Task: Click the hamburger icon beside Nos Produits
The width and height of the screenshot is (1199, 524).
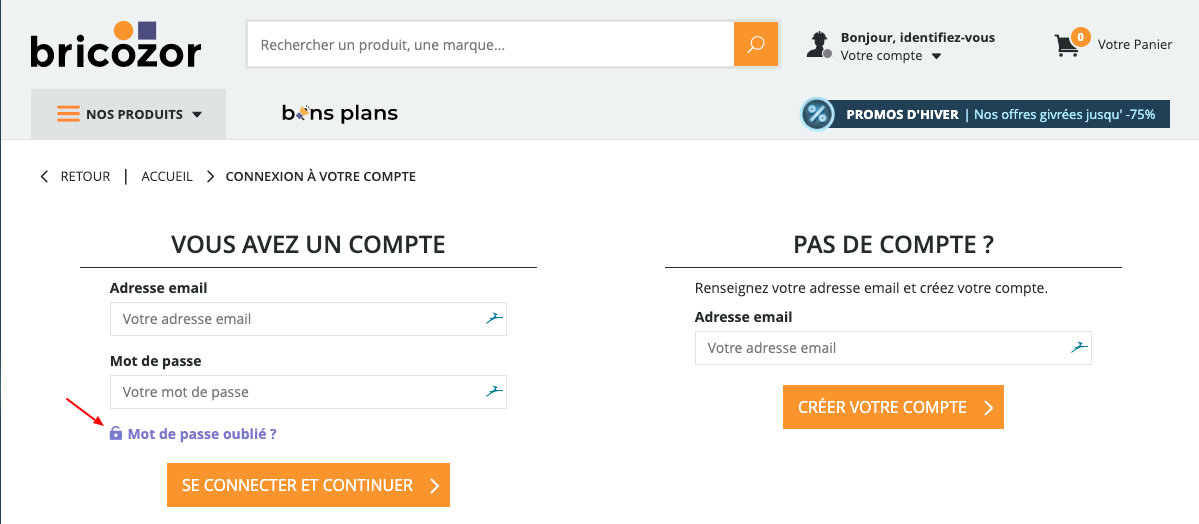Action: click(68, 115)
